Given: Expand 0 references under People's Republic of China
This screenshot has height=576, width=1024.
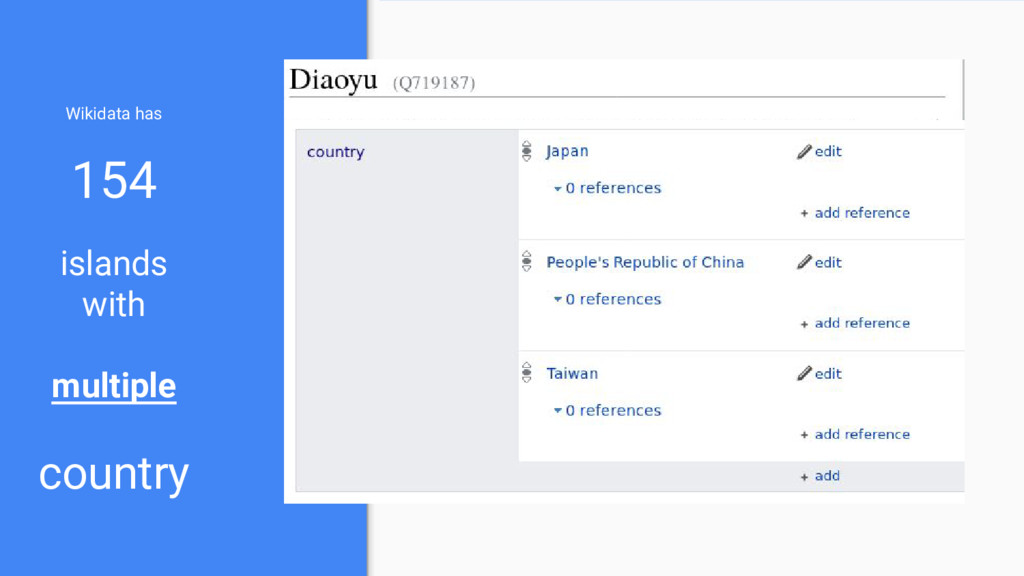Looking at the screenshot, I should tap(607, 299).
